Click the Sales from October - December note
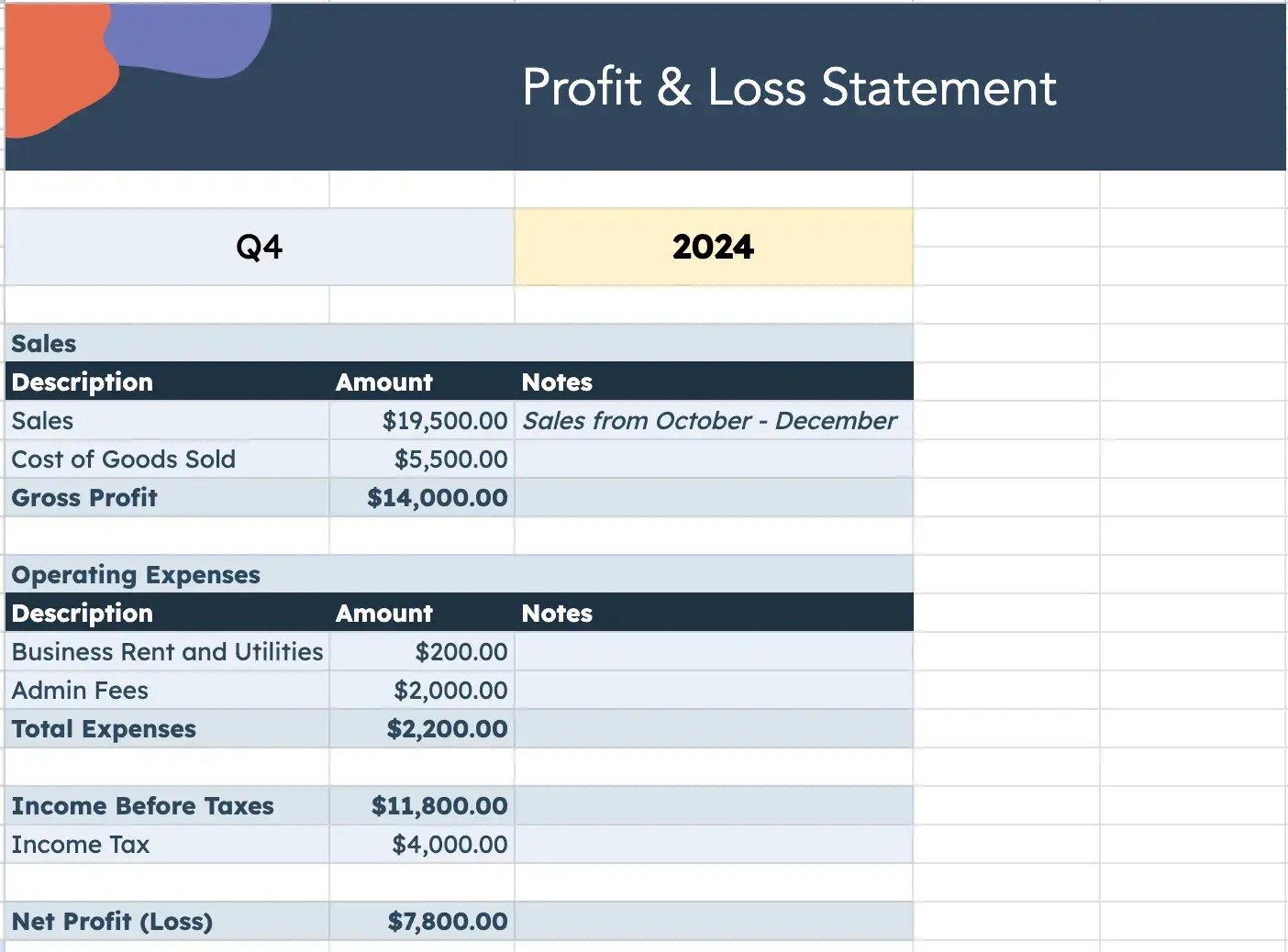1288x952 pixels. (x=709, y=421)
